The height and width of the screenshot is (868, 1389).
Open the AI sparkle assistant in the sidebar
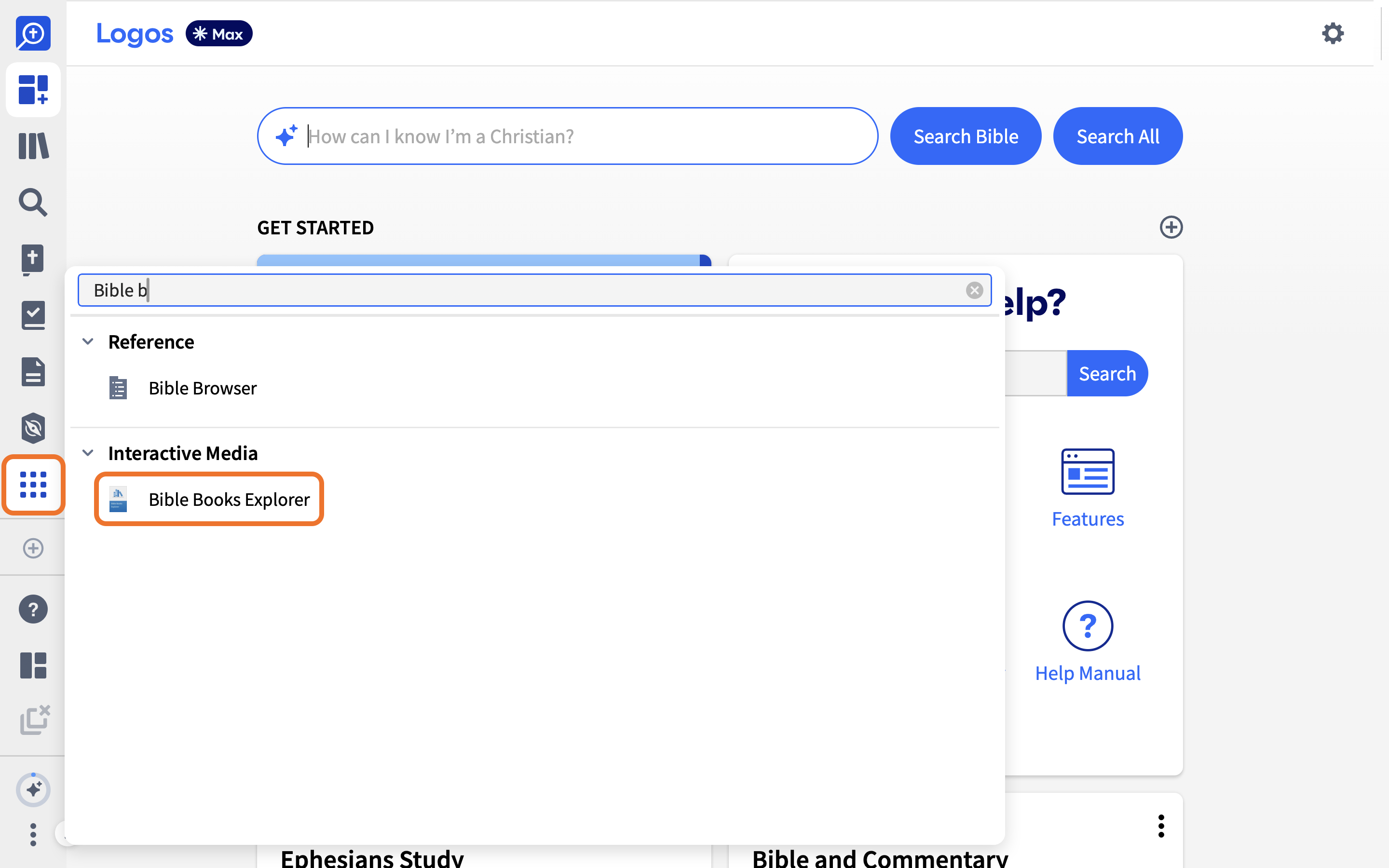pos(33,790)
